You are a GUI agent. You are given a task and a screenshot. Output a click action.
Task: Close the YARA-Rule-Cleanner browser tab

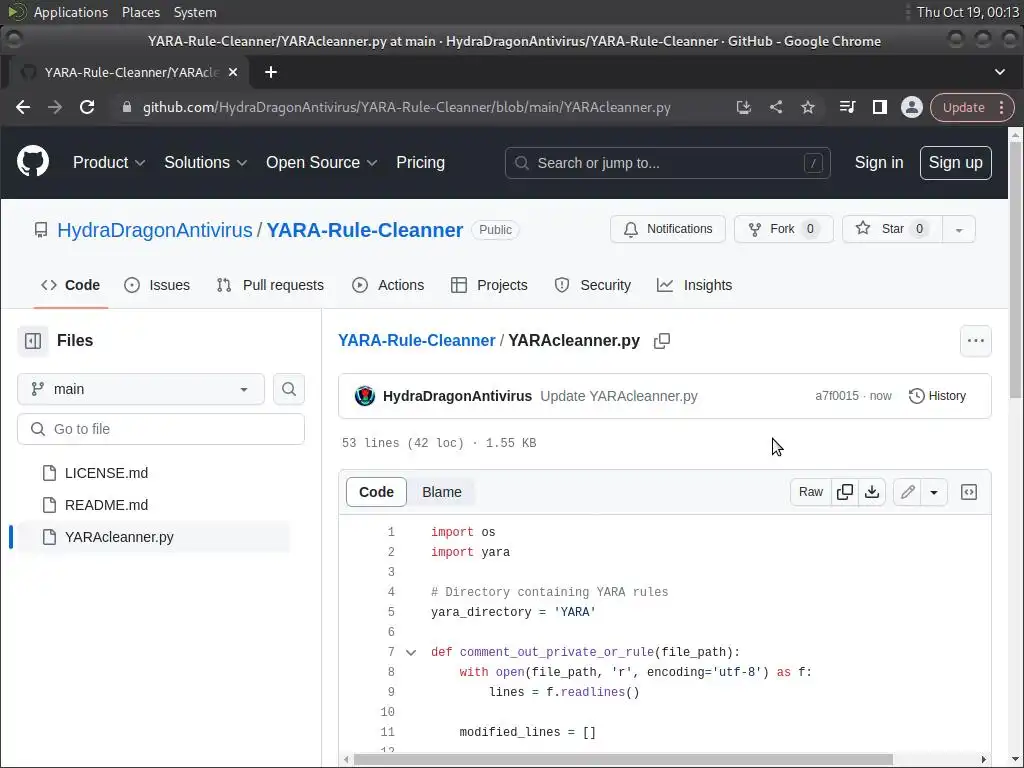(232, 72)
